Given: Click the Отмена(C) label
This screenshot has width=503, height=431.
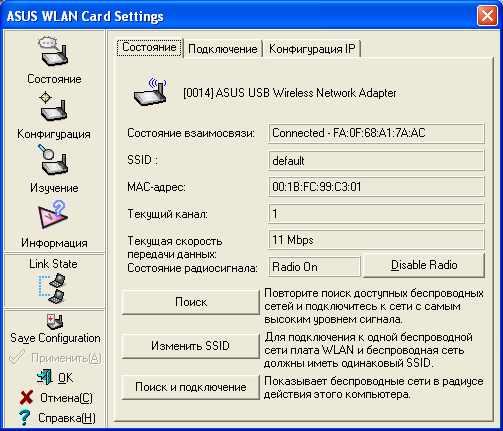Looking at the screenshot, I should 66,398.
